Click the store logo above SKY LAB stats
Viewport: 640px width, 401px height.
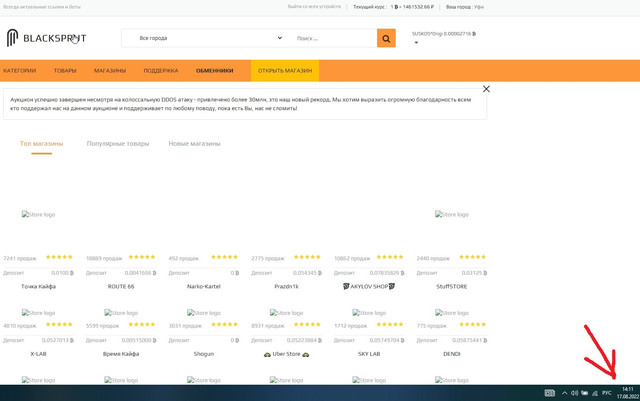point(369,313)
